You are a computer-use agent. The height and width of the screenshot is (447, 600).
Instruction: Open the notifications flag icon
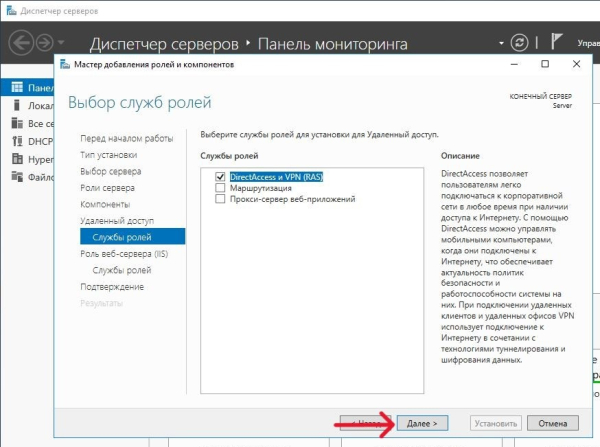(x=556, y=41)
